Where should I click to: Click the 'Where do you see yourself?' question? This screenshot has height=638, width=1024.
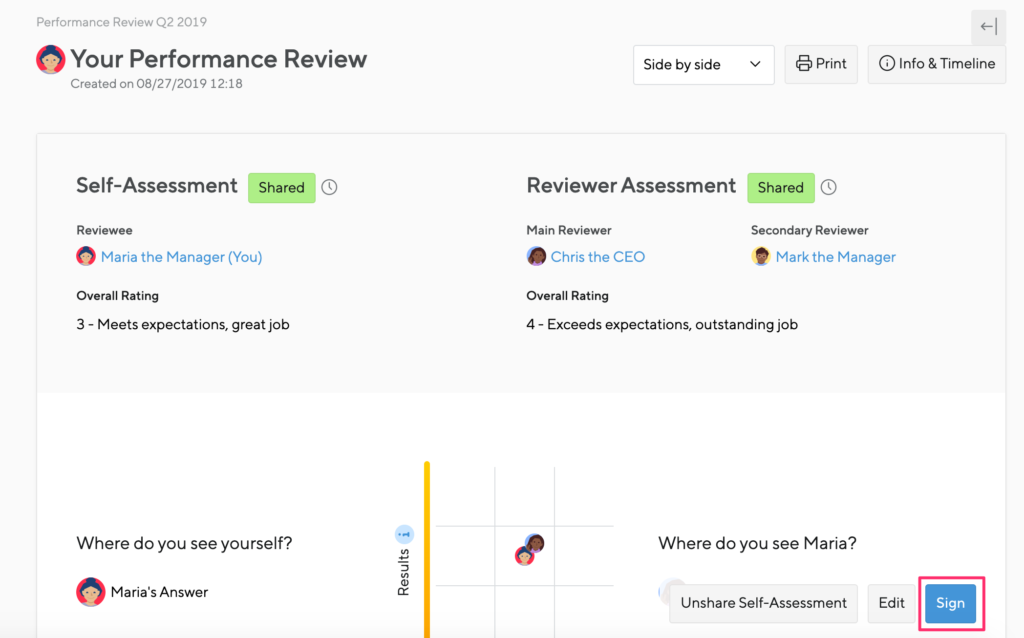pos(184,543)
